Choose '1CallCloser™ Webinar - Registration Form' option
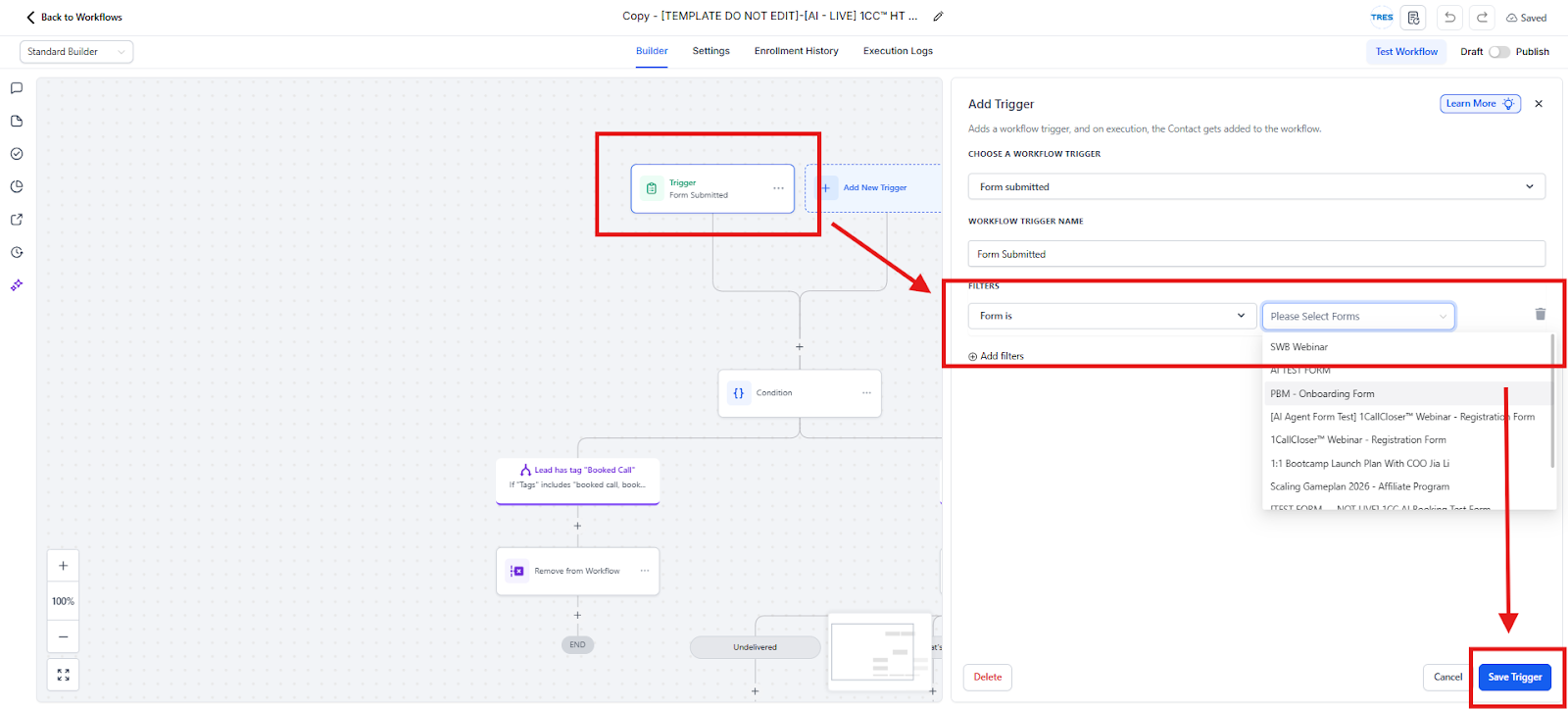The width and height of the screenshot is (1568, 709). click(x=1406, y=440)
